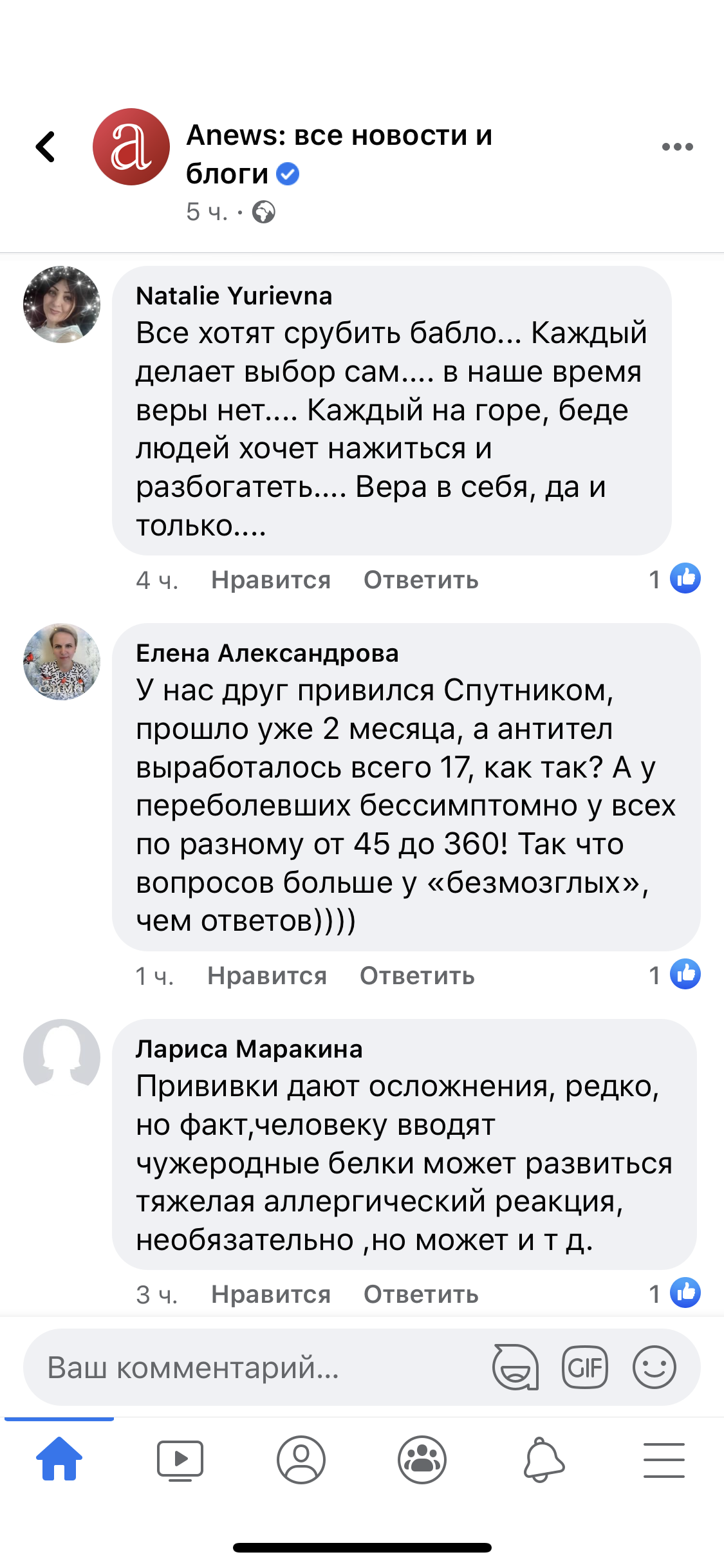724x1568 pixels.
Task: Toggle Нравится on Лариса Маракина's comment
Action: (271, 1294)
